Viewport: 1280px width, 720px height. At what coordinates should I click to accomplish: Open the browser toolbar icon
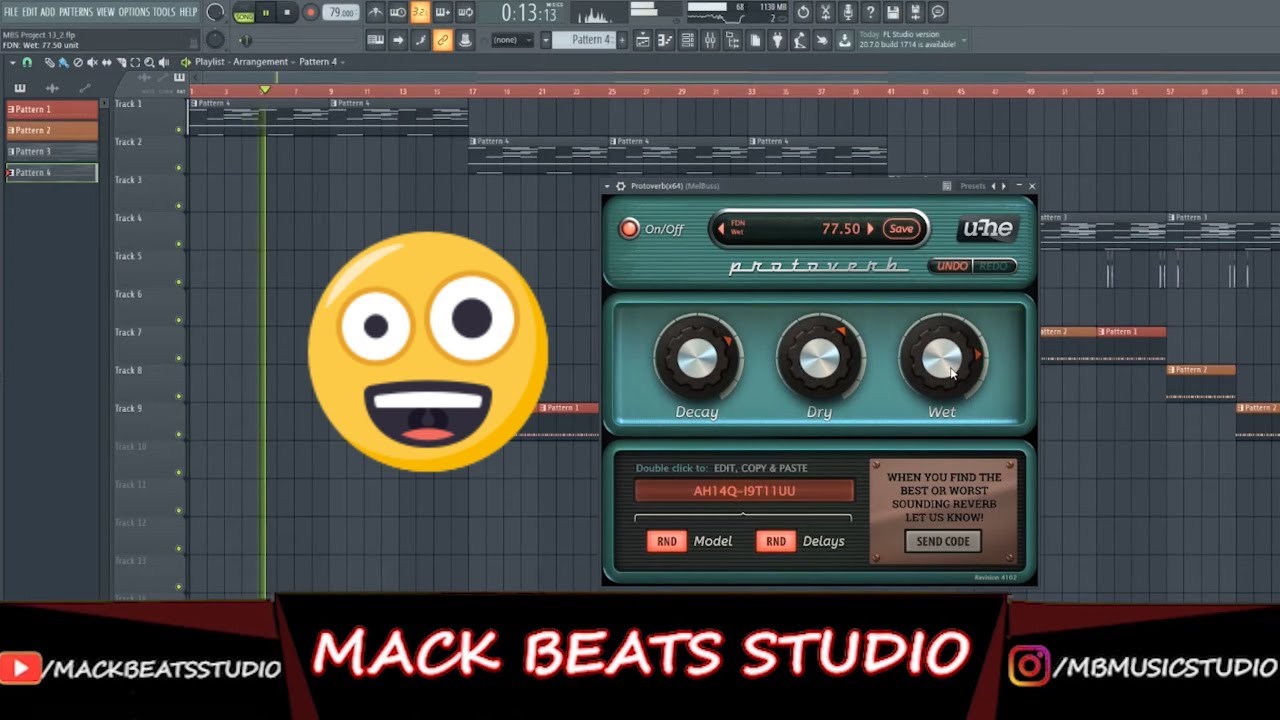(x=733, y=40)
